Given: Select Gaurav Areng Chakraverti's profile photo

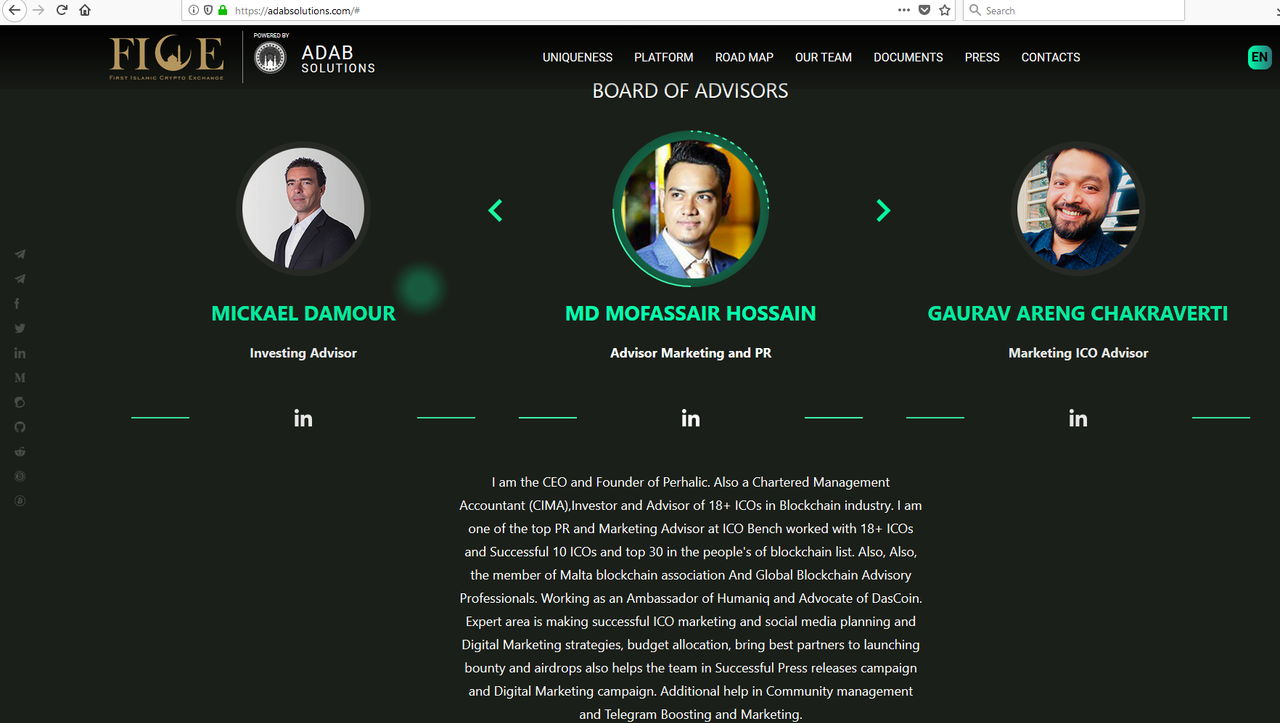Looking at the screenshot, I should point(1078,209).
